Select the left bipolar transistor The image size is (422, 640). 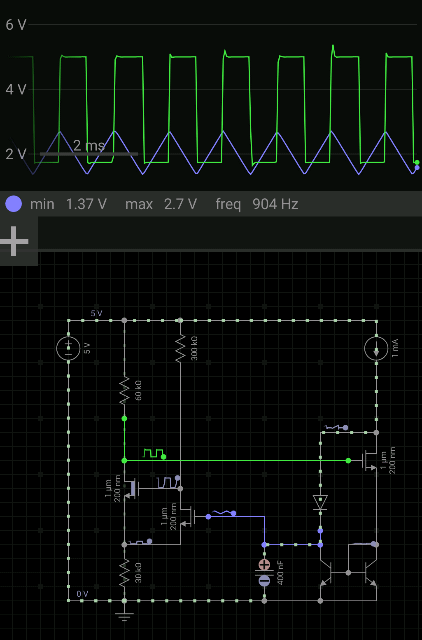326,573
